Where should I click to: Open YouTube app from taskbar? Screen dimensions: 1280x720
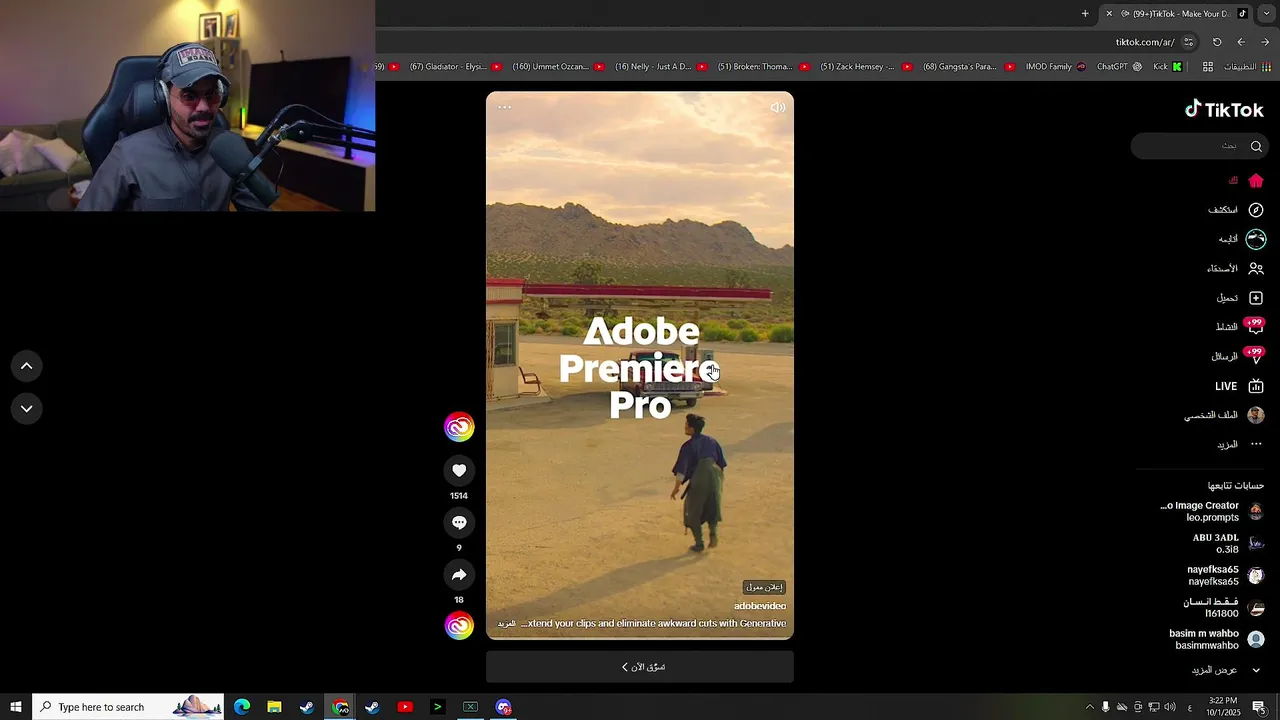point(405,707)
